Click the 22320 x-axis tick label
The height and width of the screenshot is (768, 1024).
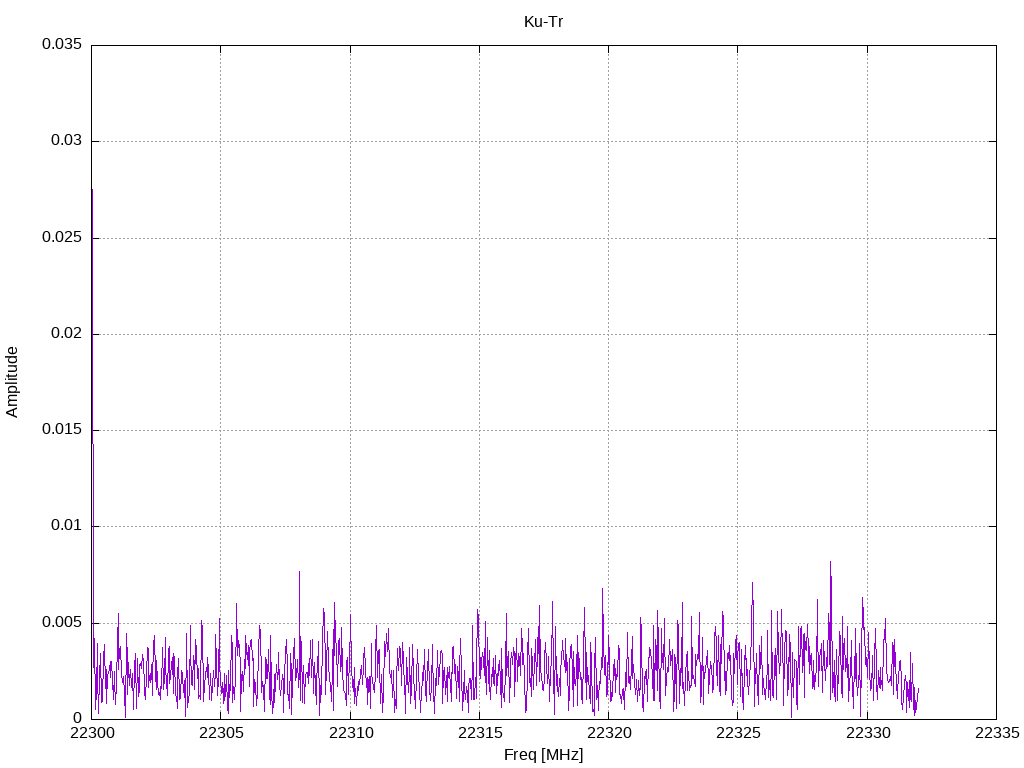click(608, 734)
